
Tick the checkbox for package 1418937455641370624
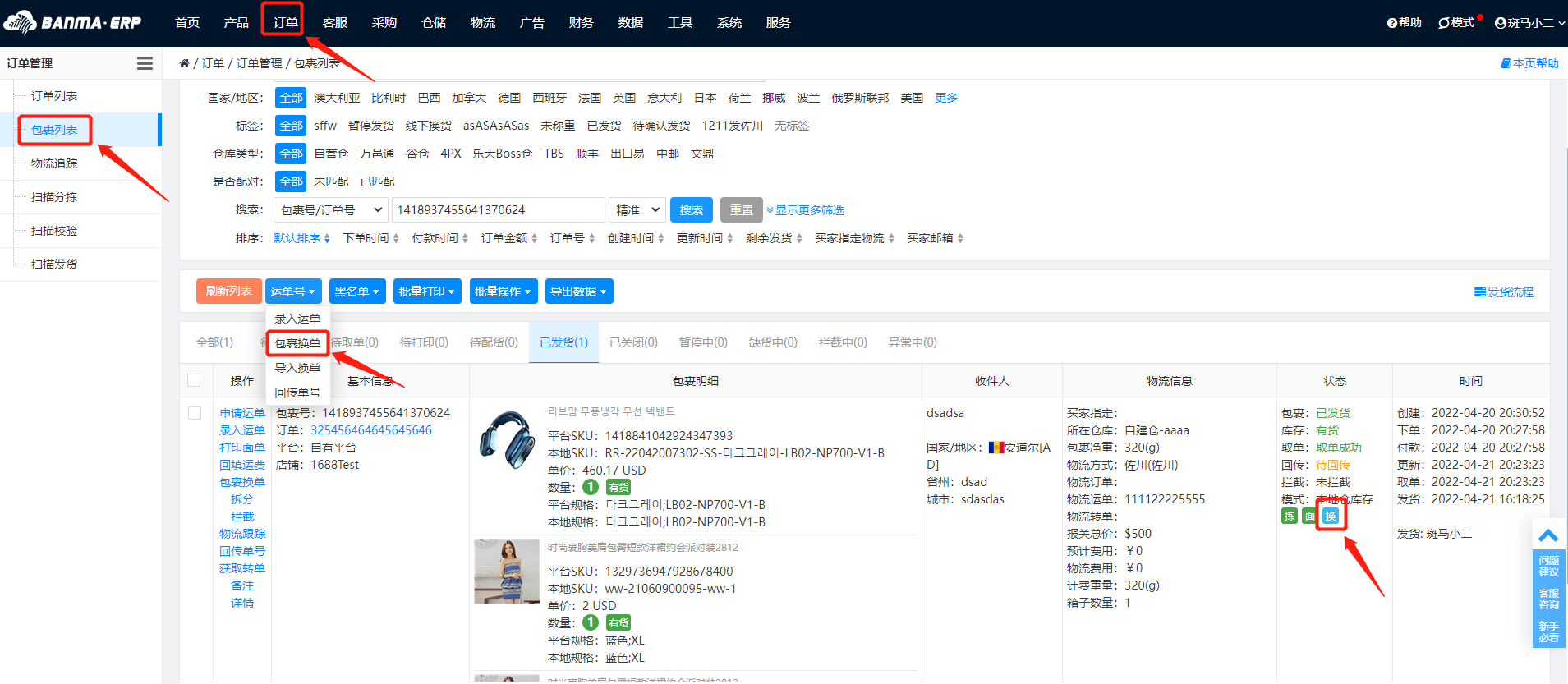[195, 413]
